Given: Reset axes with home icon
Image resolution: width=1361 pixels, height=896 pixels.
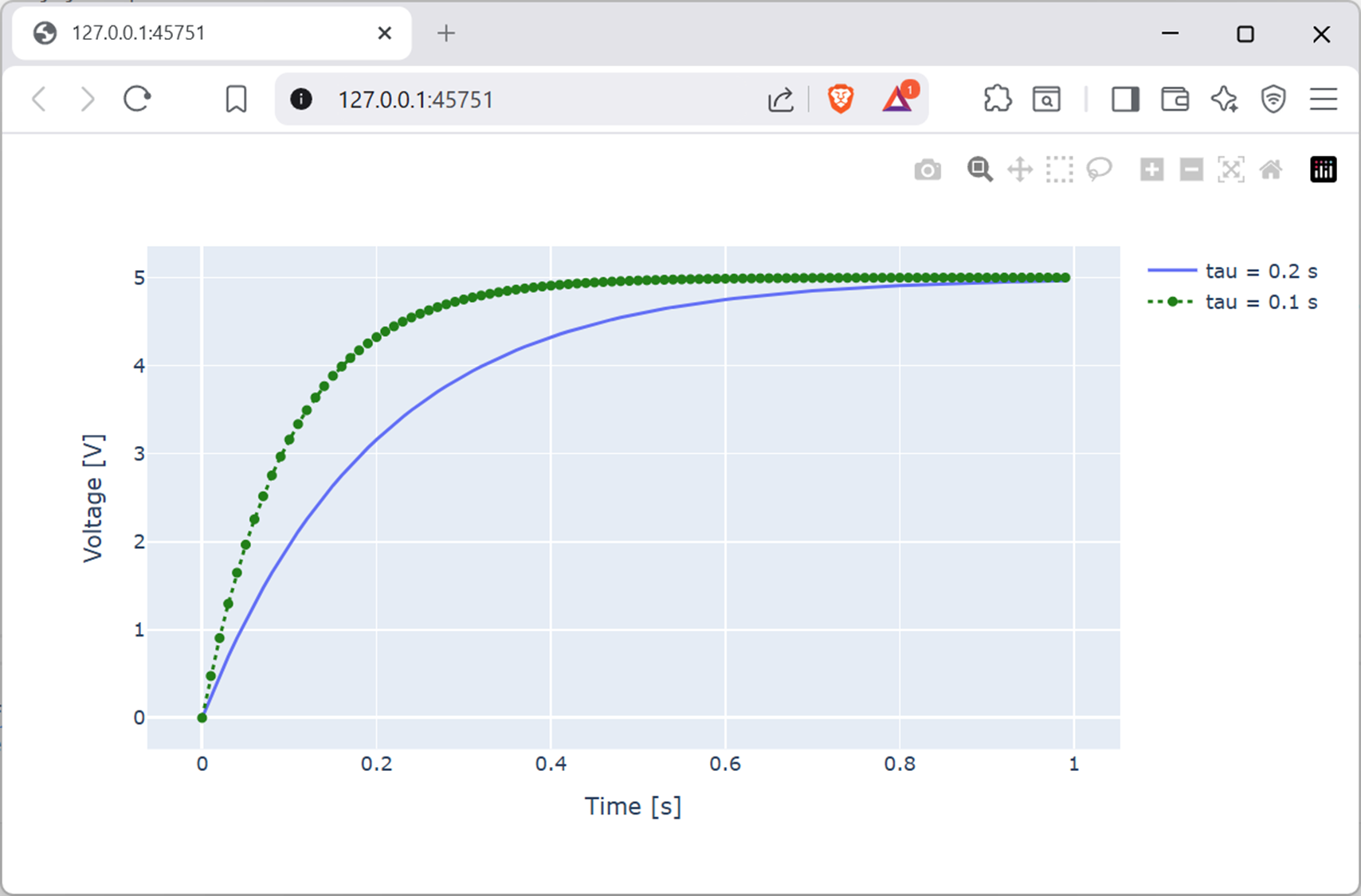Looking at the screenshot, I should (x=1271, y=170).
